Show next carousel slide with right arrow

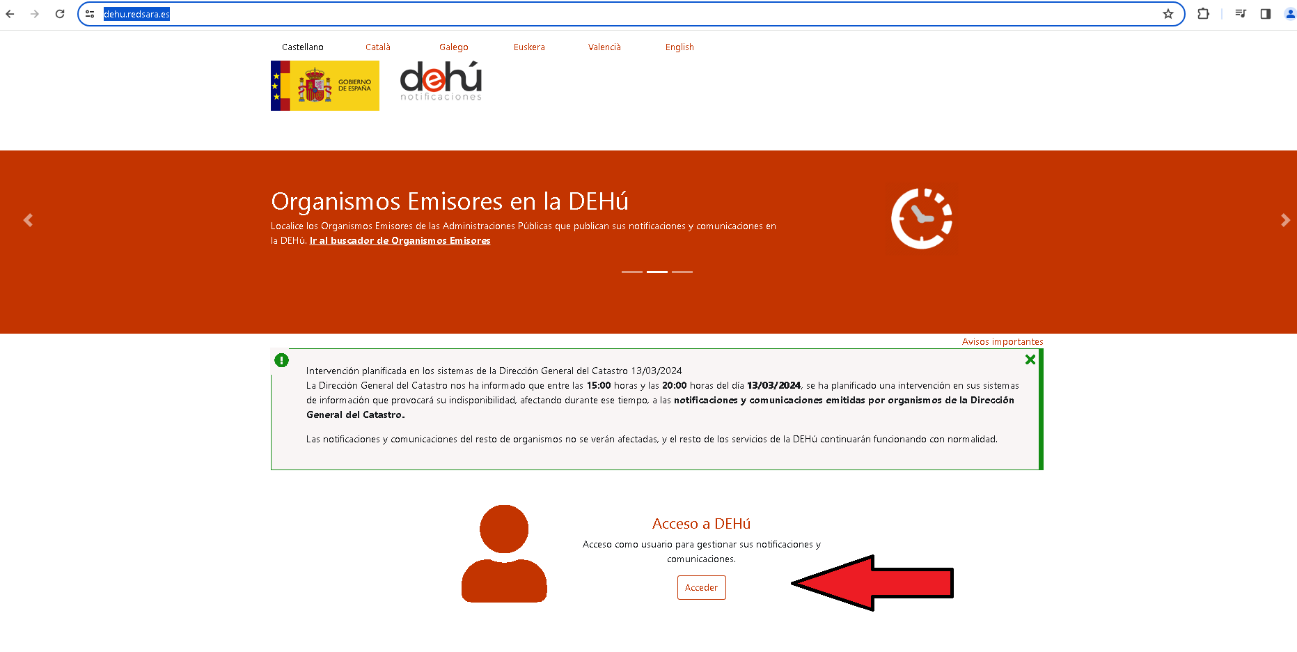tap(1285, 220)
